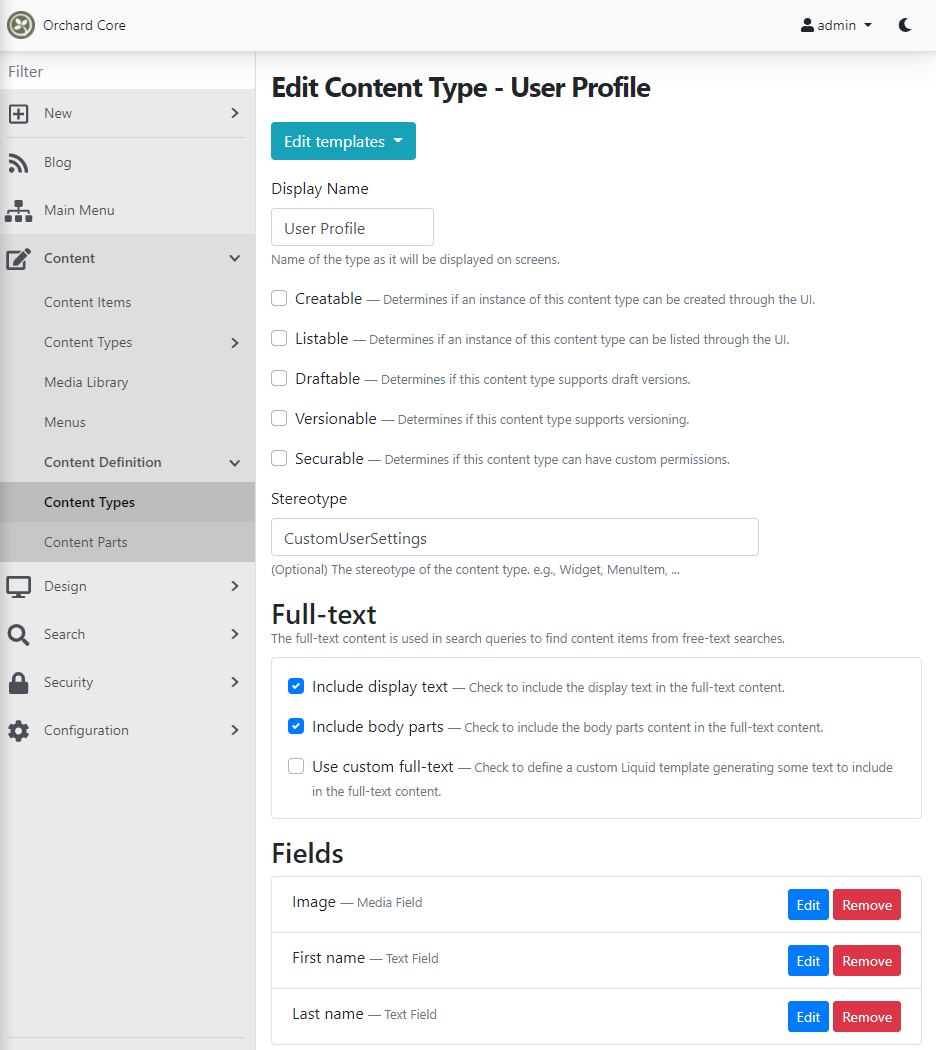Screen dimensions: 936x1050
Task: Open the admin user dropdown arrow
Action: (868, 25)
